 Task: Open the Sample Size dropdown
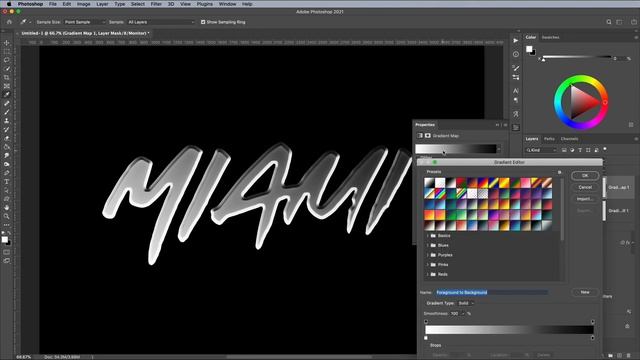tap(84, 22)
